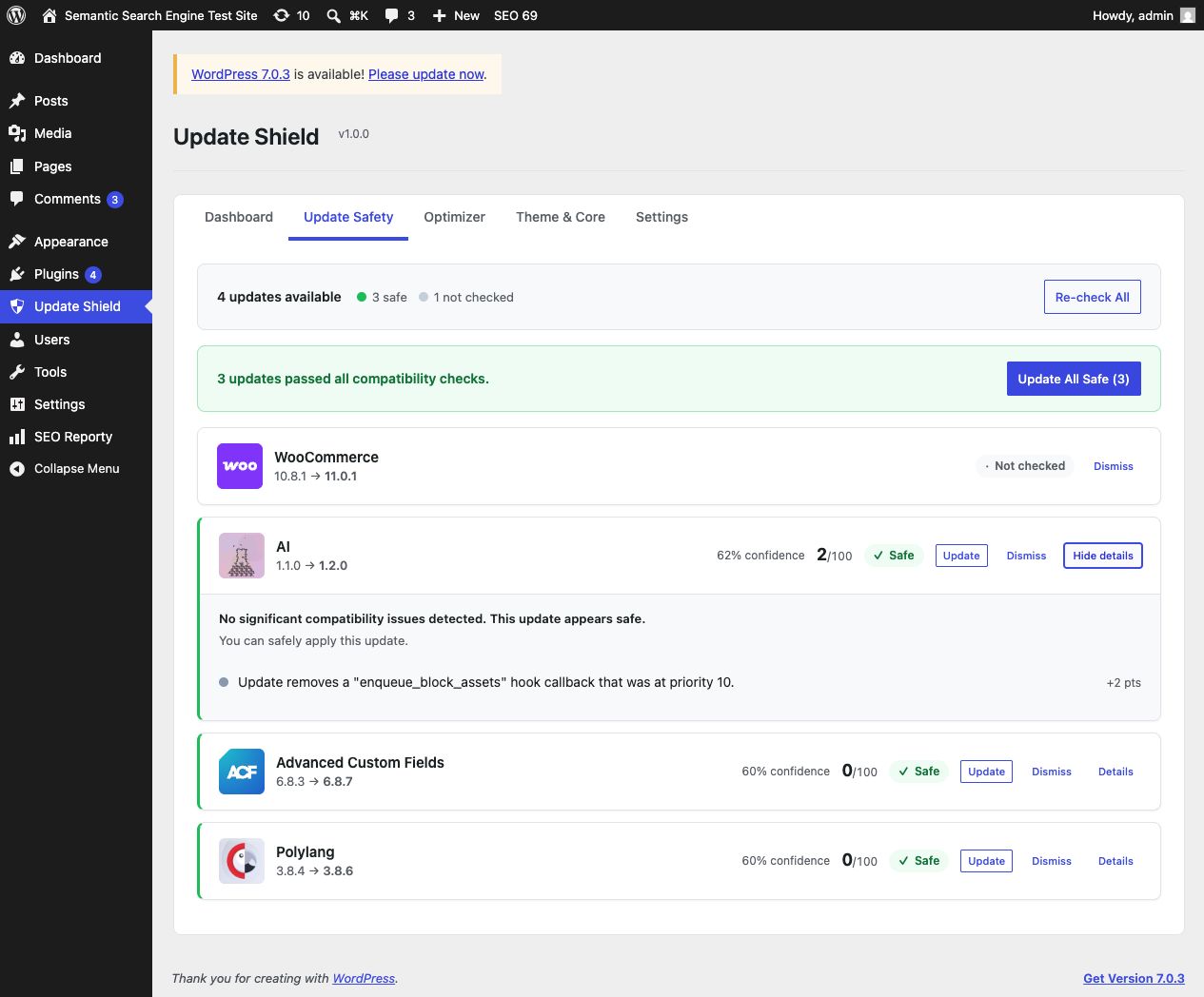
Task: Click the WooCommerce plugin logo
Action: [240, 466]
